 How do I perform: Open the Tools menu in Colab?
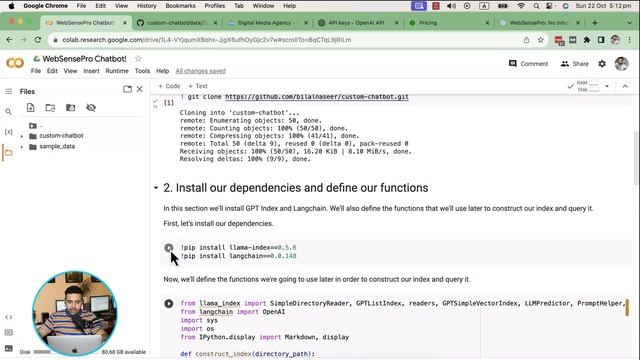pos(142,71)
